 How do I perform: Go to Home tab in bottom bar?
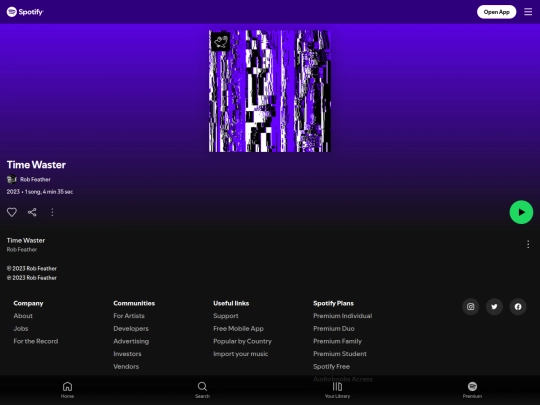(68, 390)
